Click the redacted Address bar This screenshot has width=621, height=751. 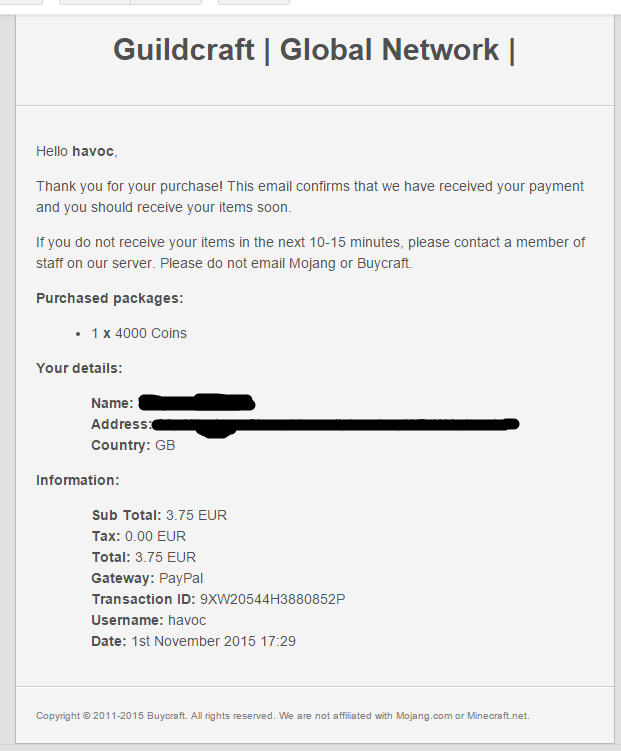click(335, 425)
